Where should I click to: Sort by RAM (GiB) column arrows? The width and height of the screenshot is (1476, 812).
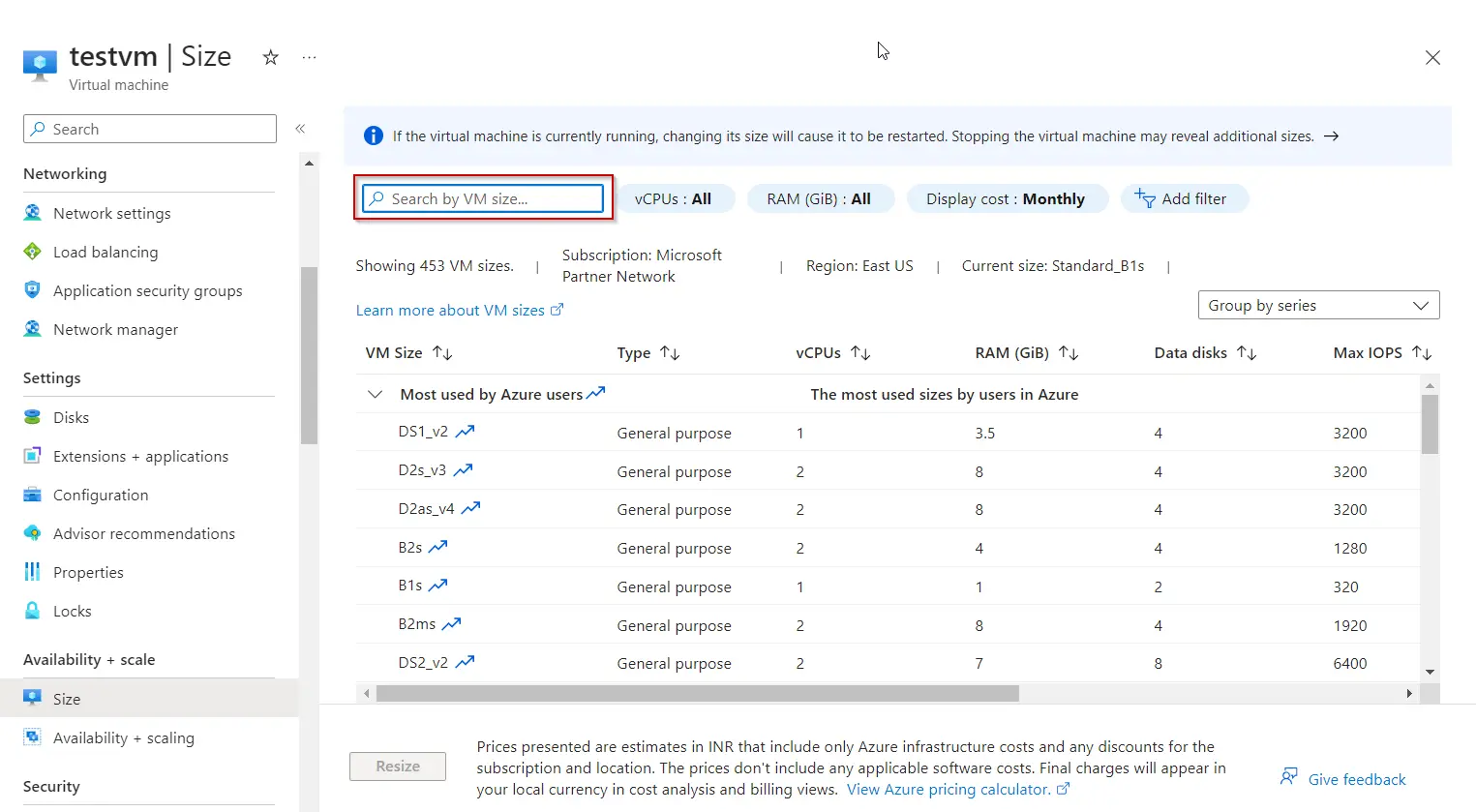click(1069, 353)
